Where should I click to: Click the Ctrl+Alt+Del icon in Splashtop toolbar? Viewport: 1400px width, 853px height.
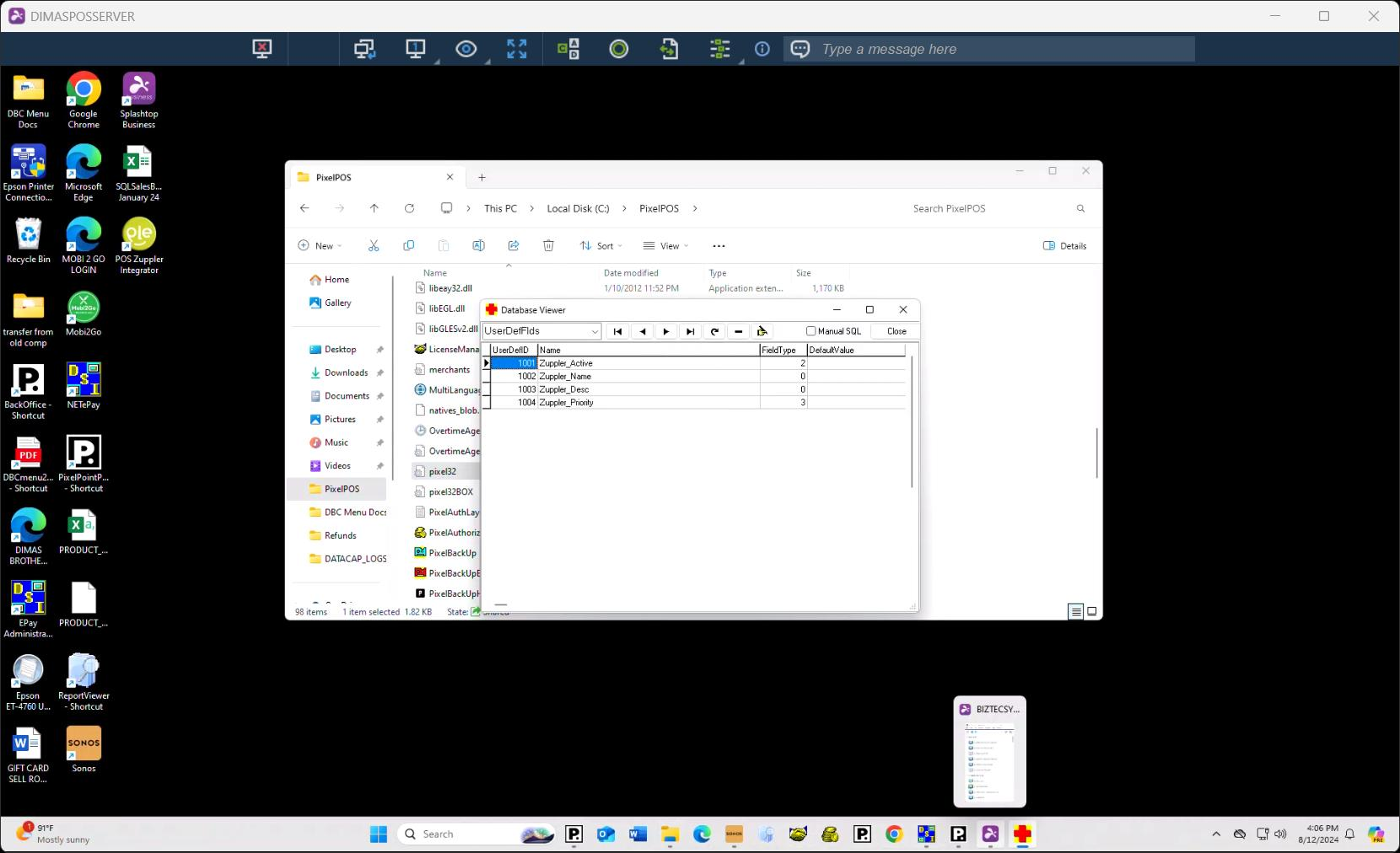(x=568, y=49)
